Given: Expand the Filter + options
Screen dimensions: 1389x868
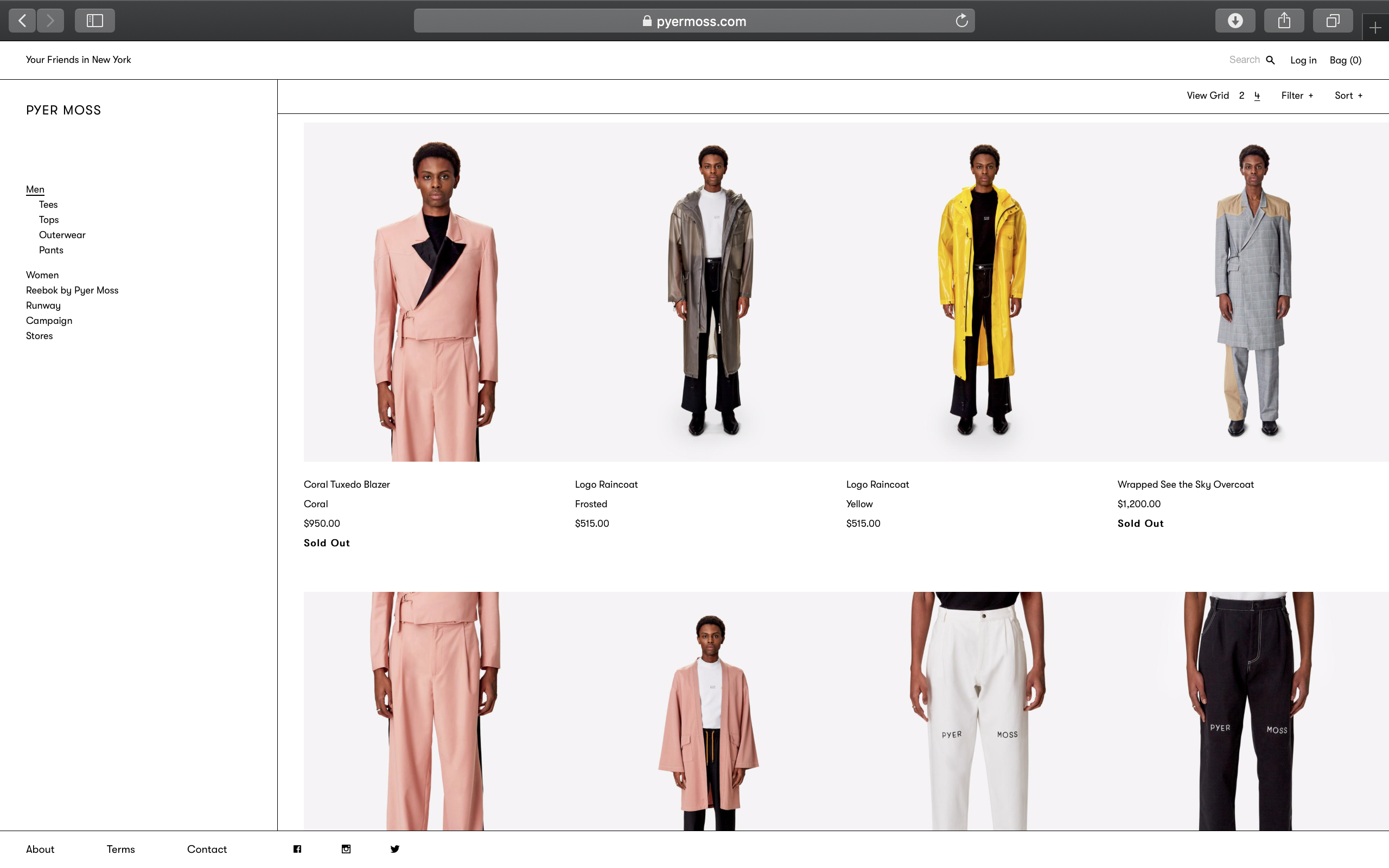Looking at the screenshot, I should click(x=1297, y=95).
